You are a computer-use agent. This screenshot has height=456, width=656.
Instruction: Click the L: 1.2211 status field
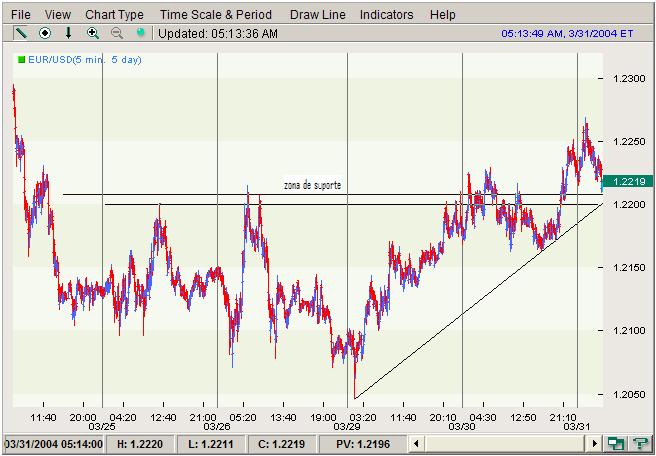click(x=211, y=443)
